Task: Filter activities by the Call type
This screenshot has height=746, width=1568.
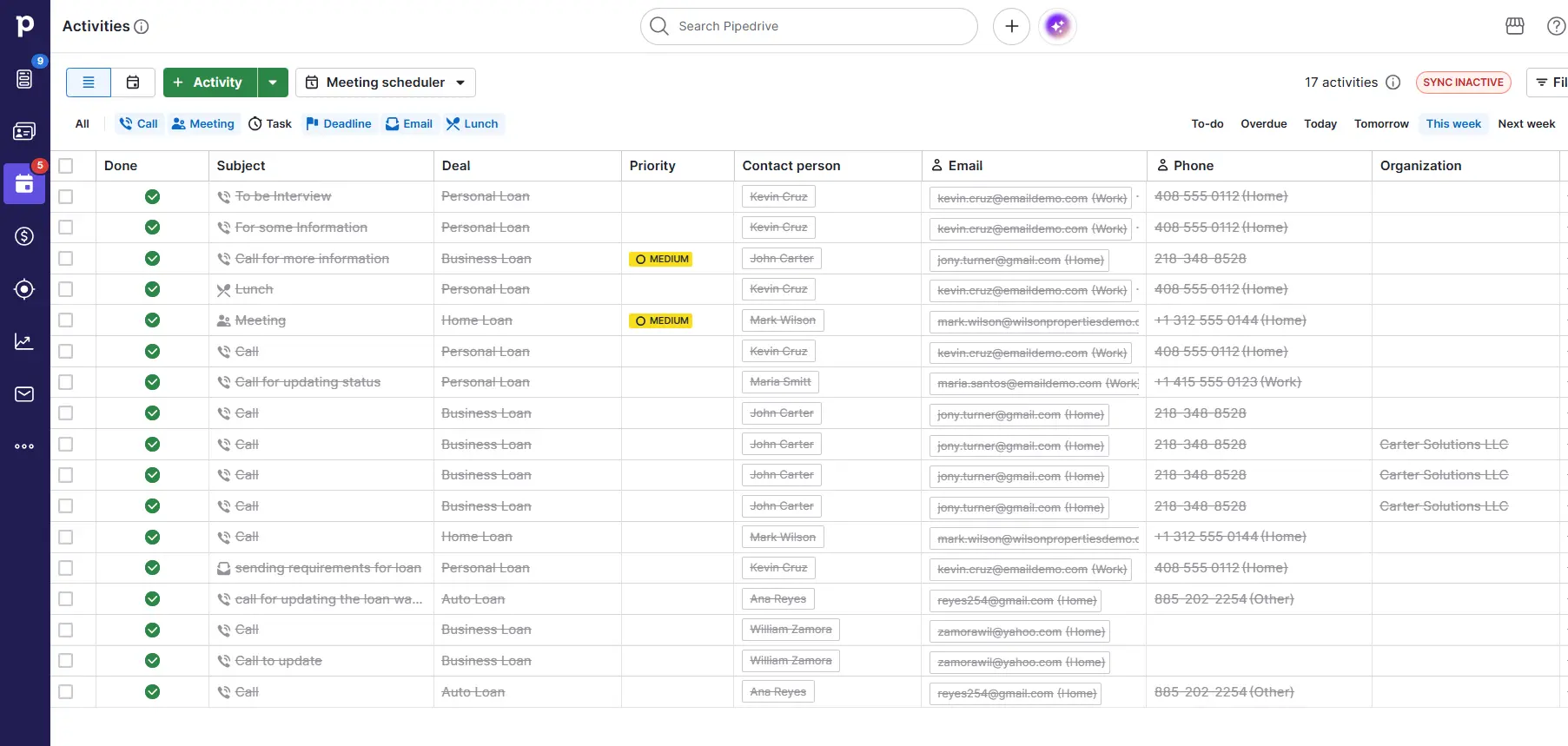Action: [x=139, y=124]
